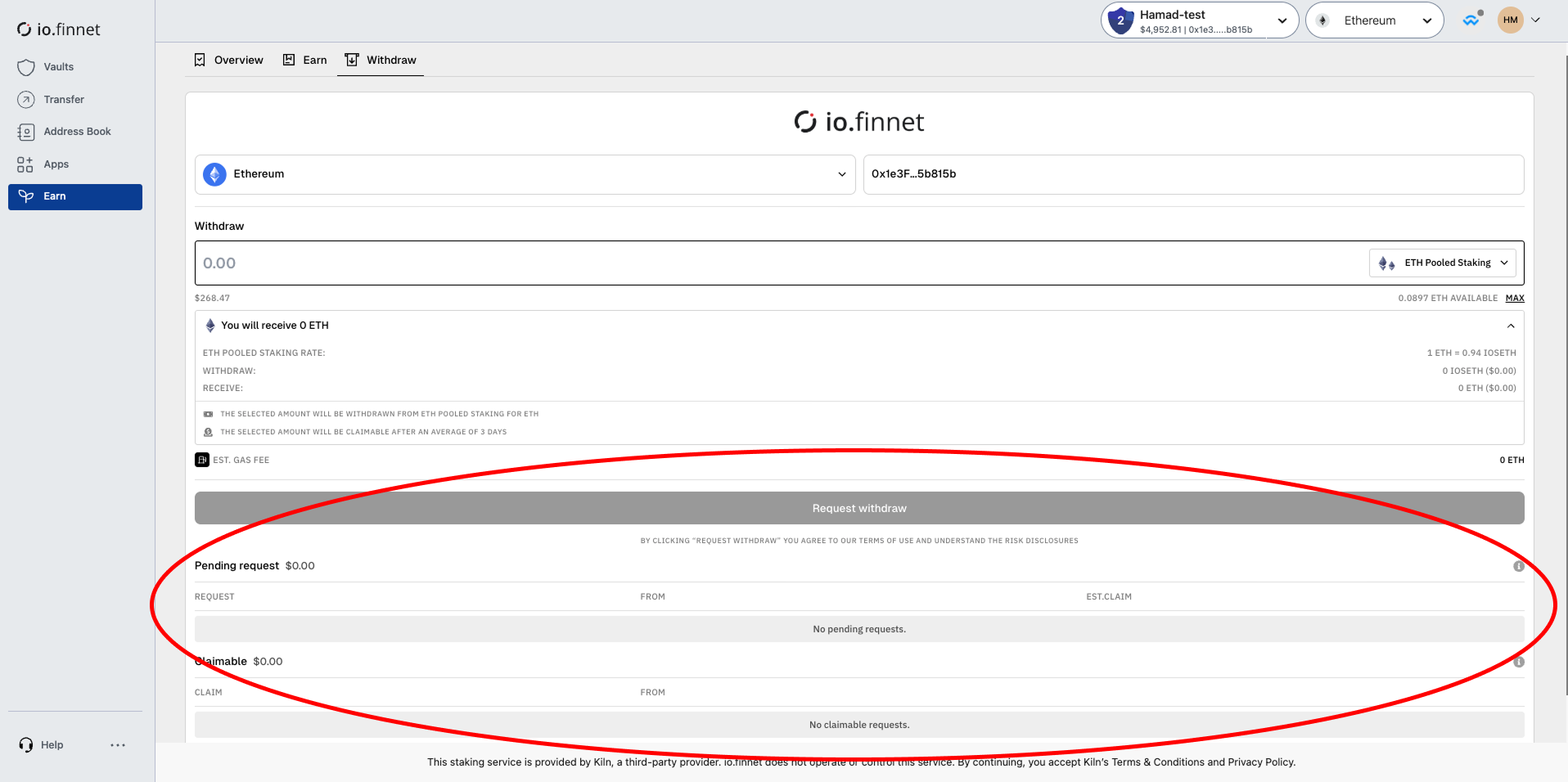Open the HM user avatar
The image size is (1568, 782).
tap(1511, 20)
